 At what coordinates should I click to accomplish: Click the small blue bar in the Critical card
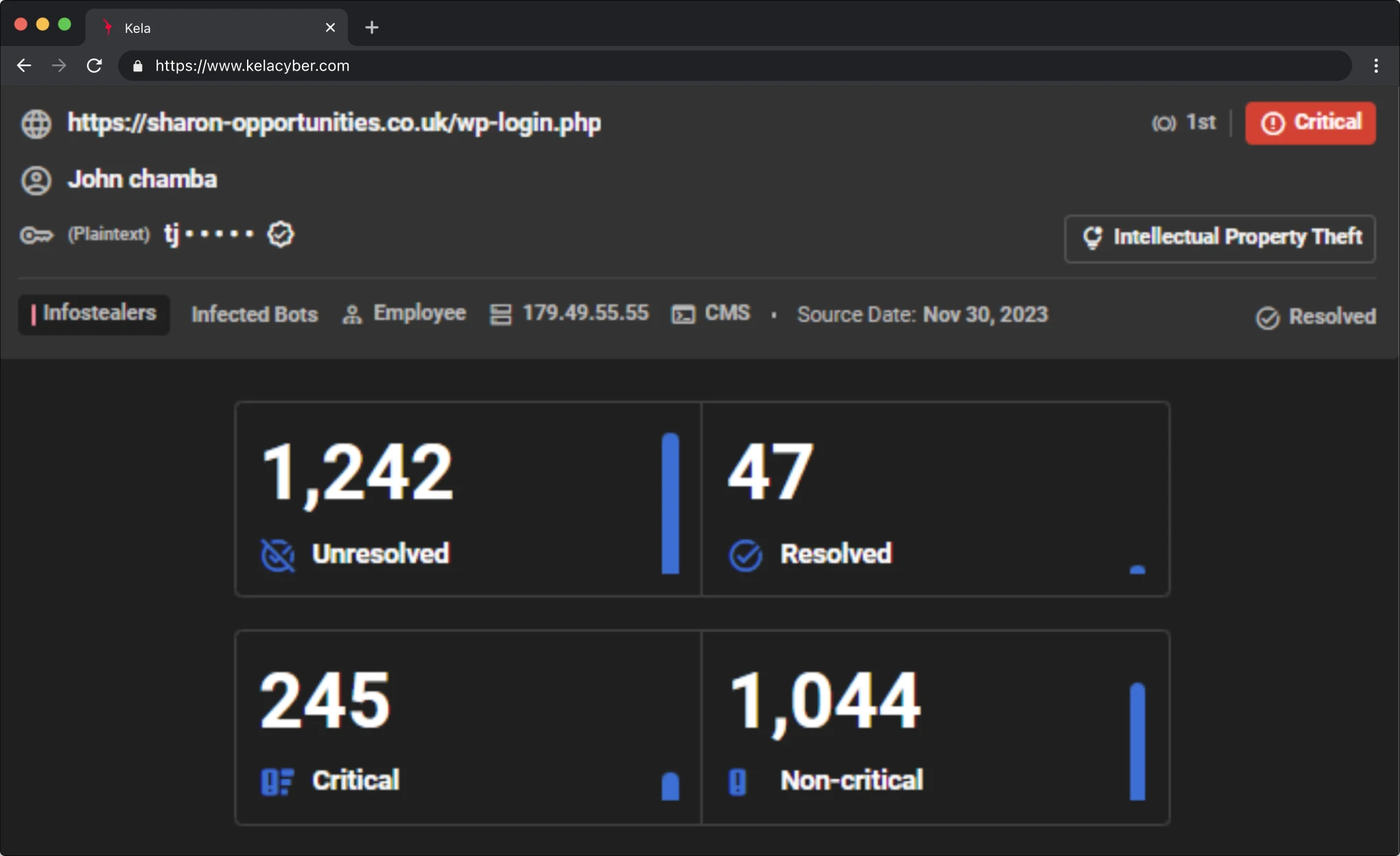pos(670,786)
